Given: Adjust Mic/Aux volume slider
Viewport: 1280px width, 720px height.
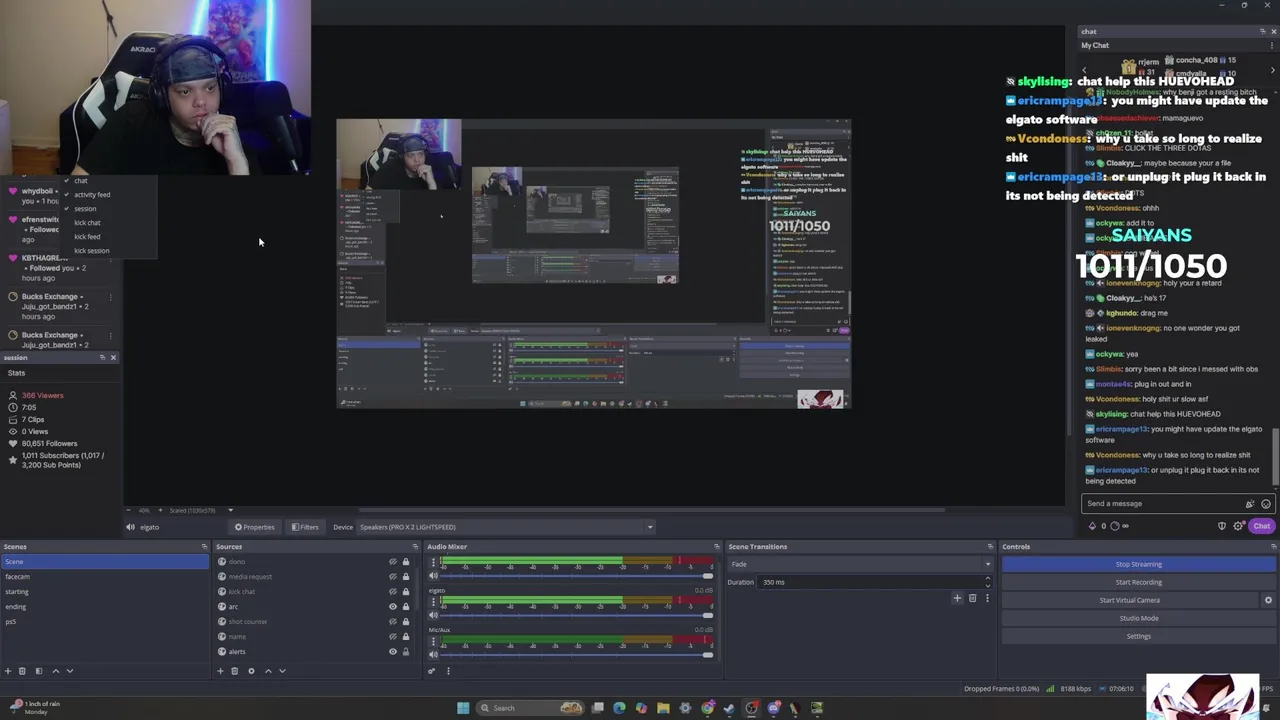Looking at the screenshot, I should point(576,654).
